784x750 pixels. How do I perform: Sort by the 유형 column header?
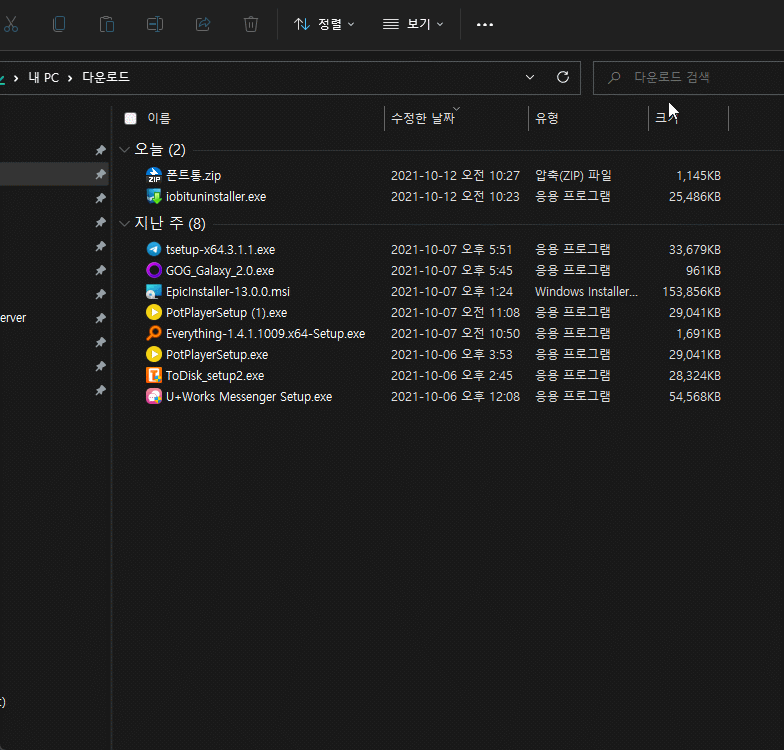click(546, 118)
